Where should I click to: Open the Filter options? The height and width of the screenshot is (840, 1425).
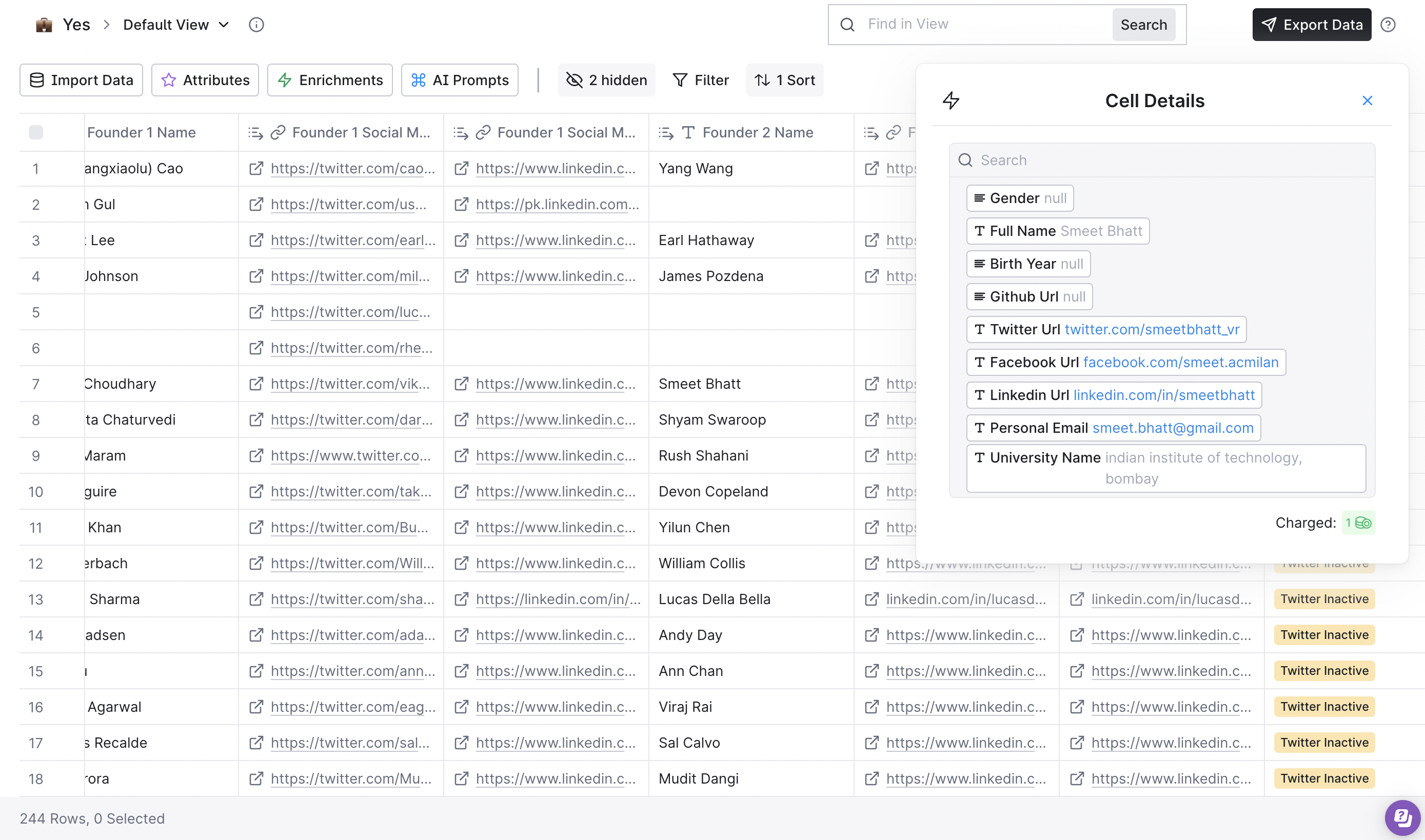coord(700,81)
